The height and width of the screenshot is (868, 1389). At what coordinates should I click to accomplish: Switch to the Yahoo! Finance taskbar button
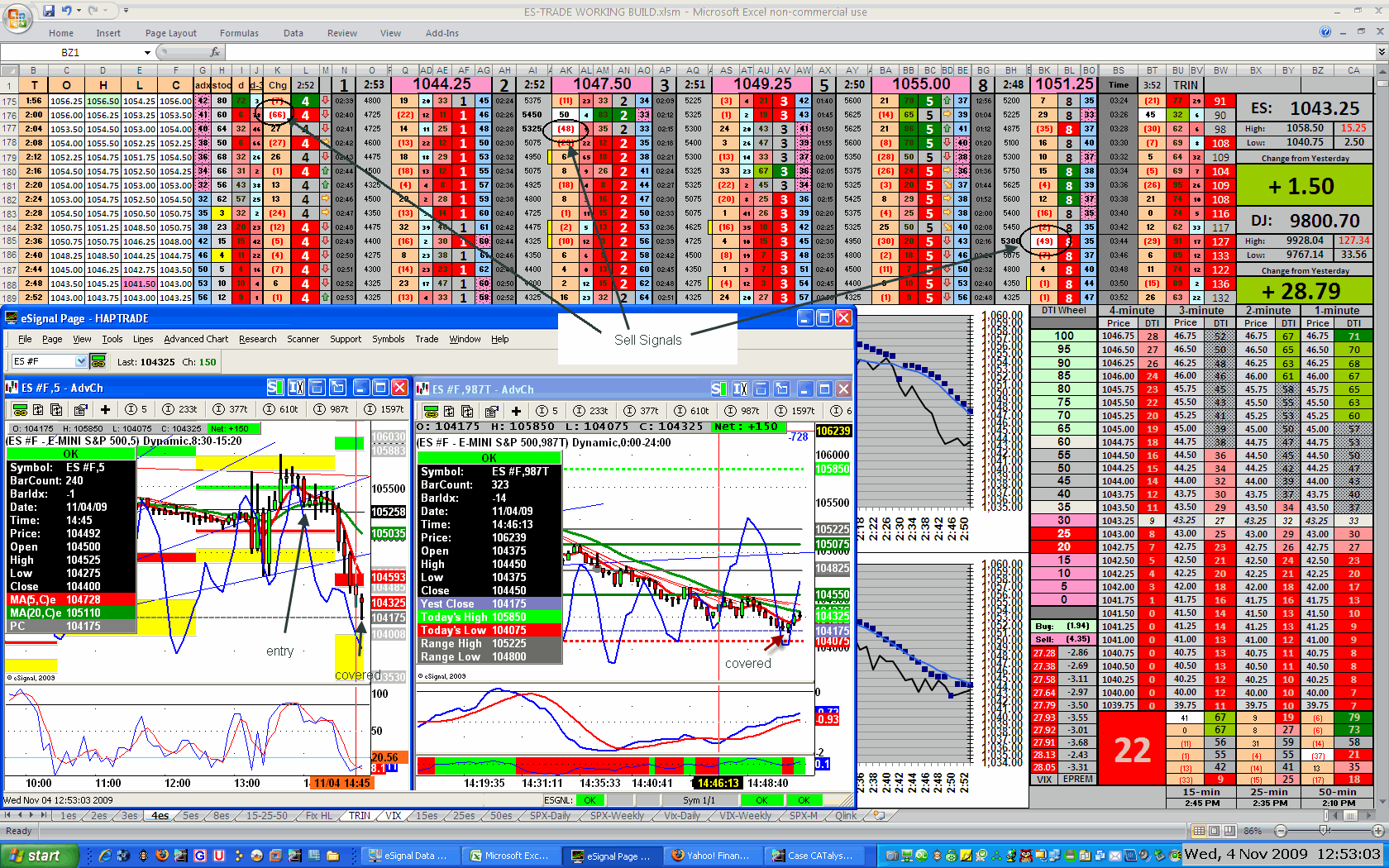(712, 856)
